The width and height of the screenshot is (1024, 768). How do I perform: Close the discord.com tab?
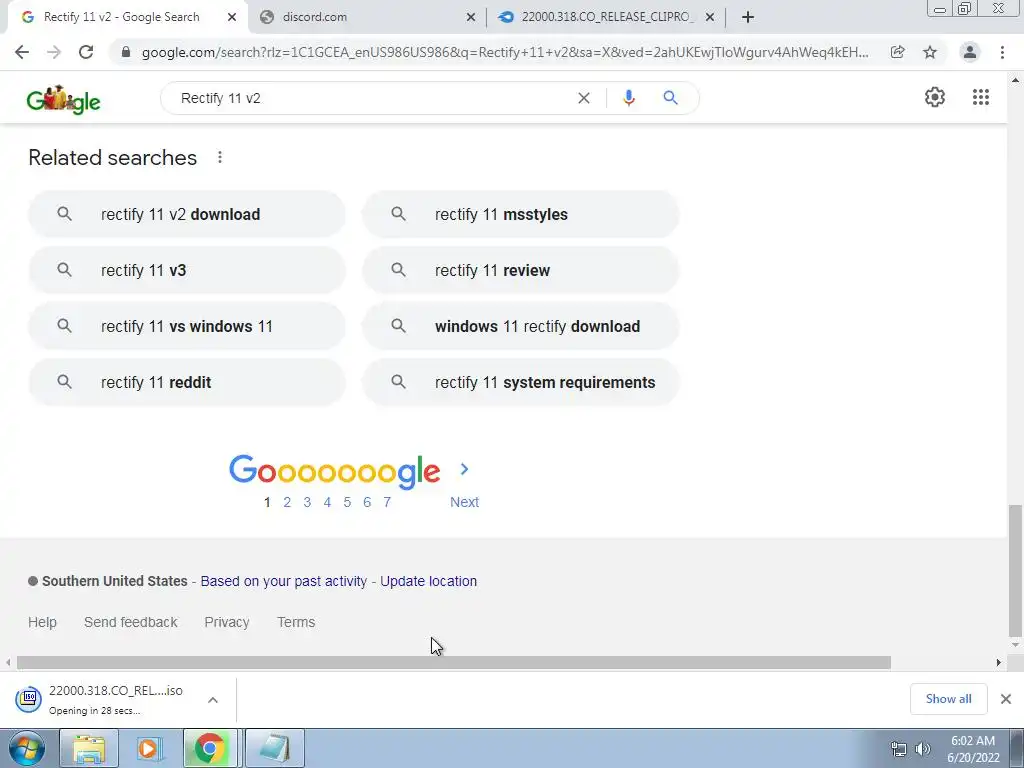471,18
